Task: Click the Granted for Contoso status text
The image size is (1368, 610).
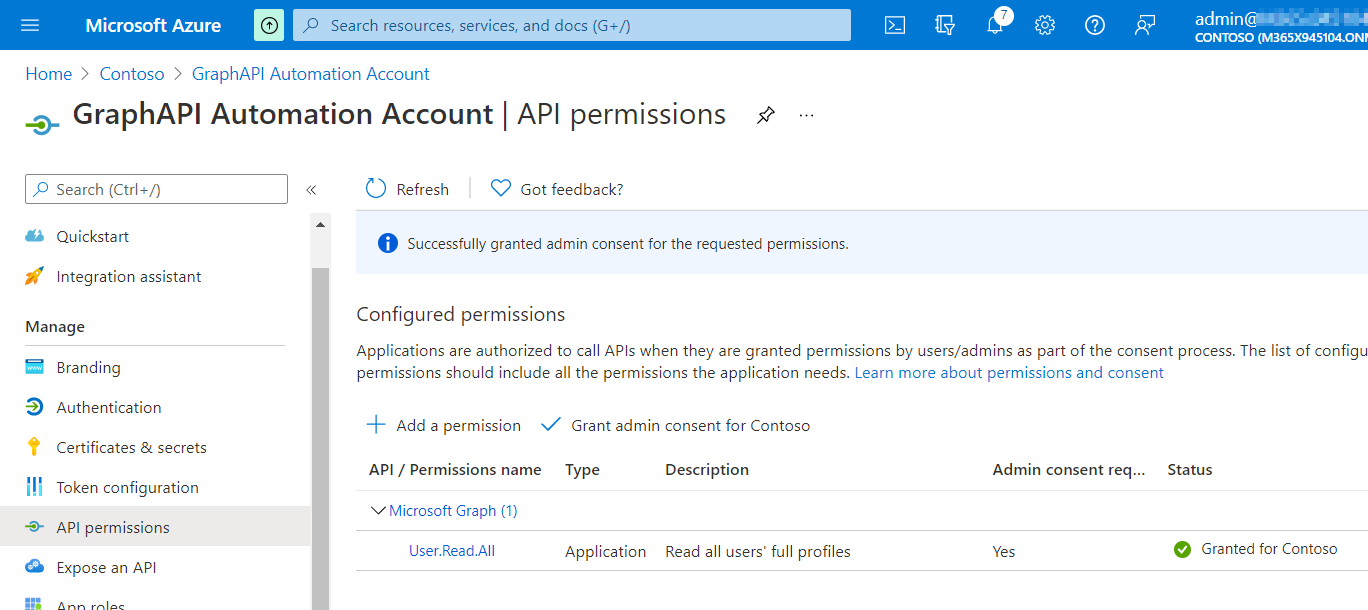Action: pyautogui.click(x=1269, y=549)
